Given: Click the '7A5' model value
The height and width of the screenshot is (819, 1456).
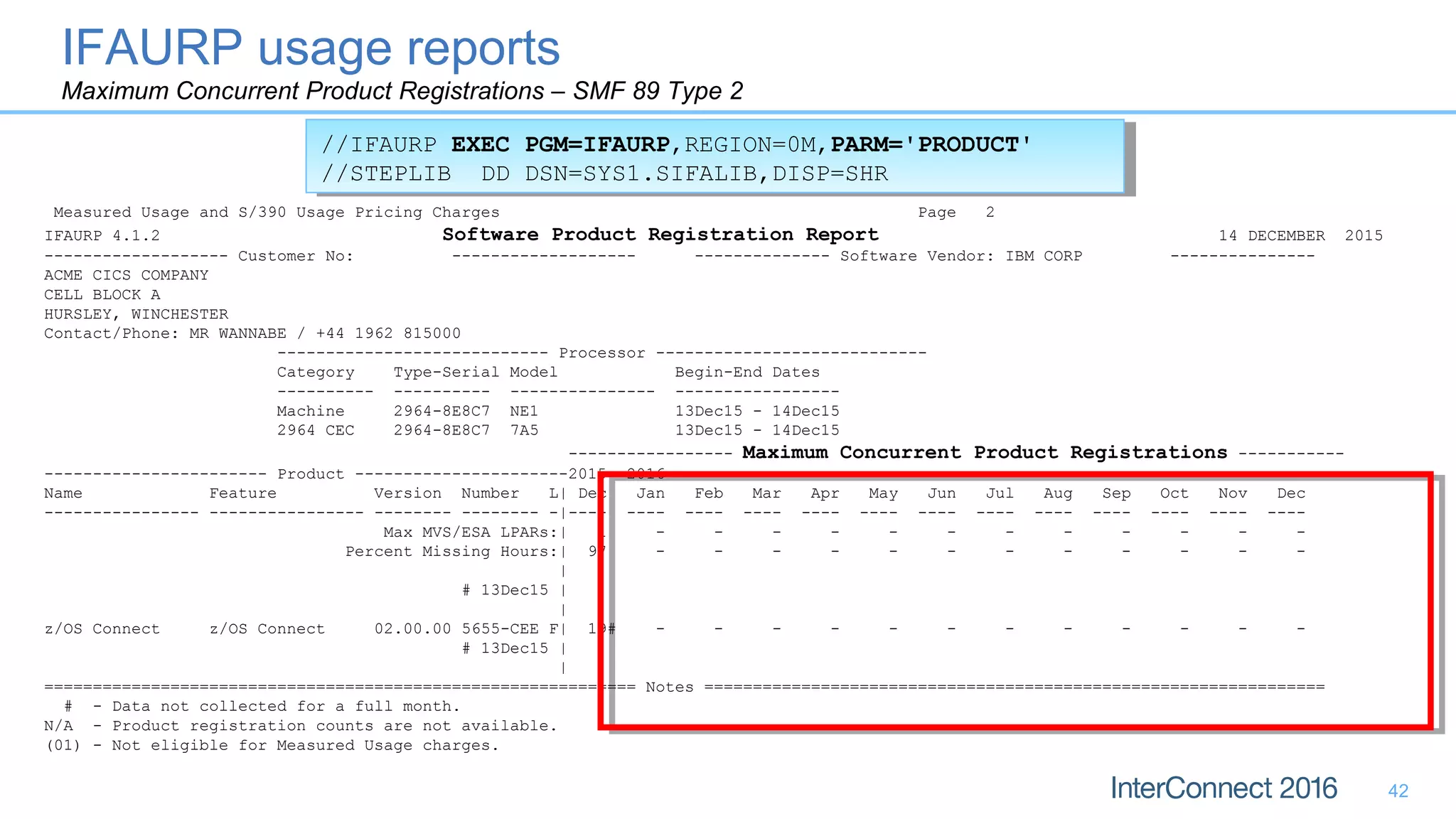Looking at the screenshot, I should (524, 430).
